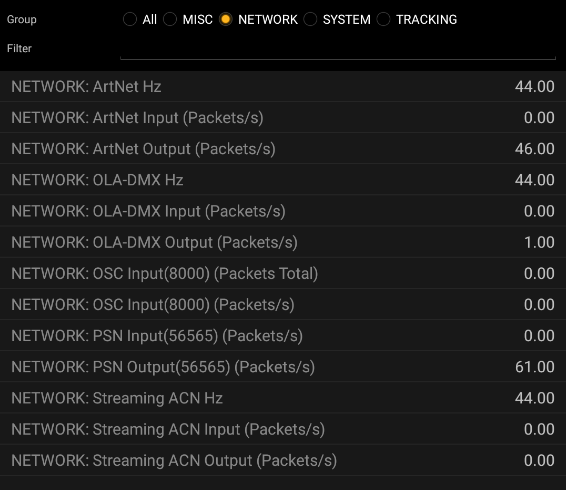Viewport: 566px width, 490px height.
Task: Select the 'NETWORK: OLA-DMX Input (Packets/s)' row
Action: (x=283, y=211)
